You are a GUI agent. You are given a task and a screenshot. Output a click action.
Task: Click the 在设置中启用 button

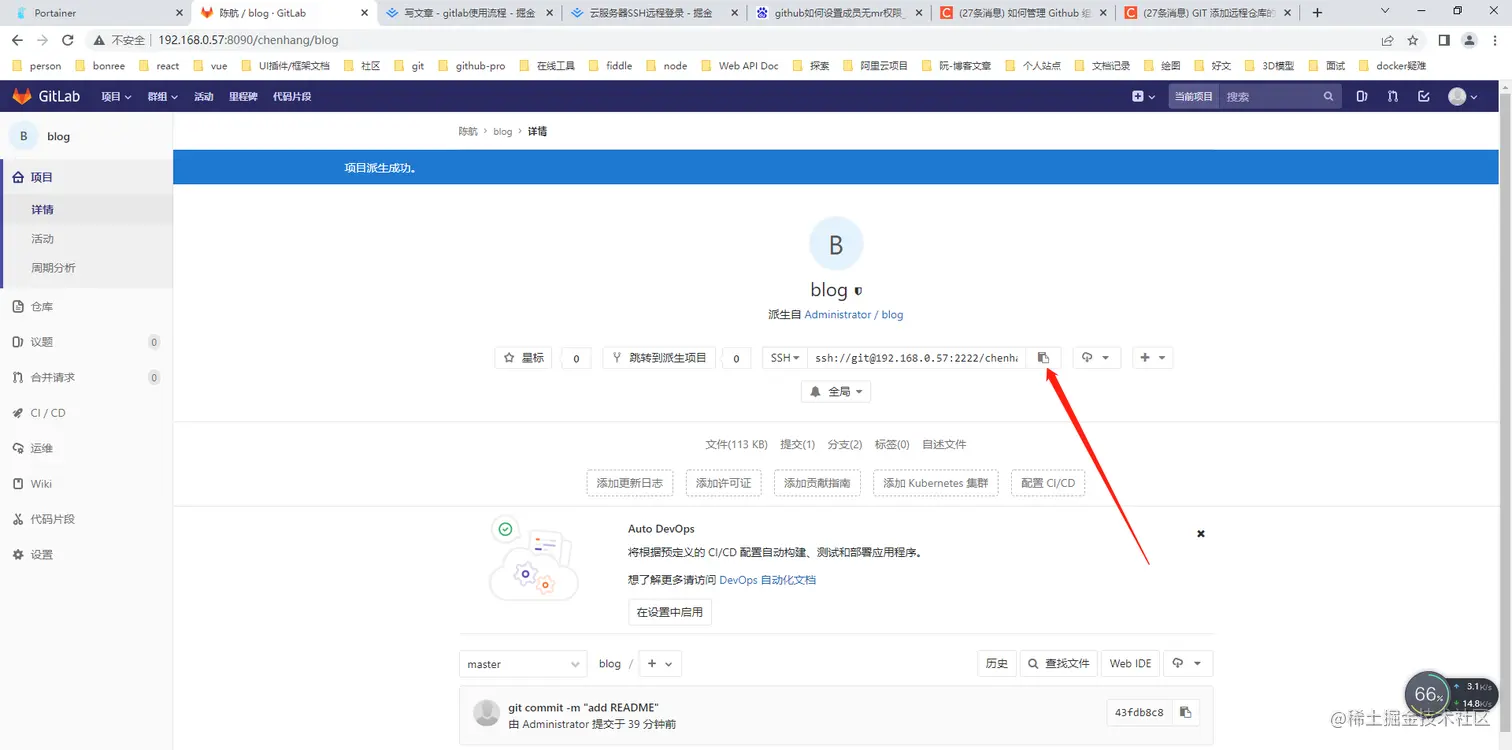point(669,612)
